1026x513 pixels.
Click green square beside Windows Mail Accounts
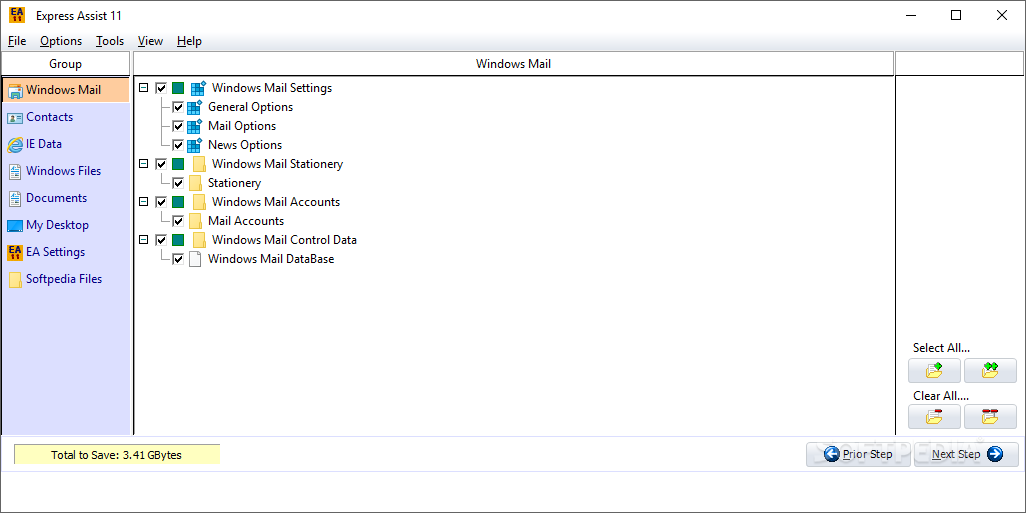coord(178,202)
